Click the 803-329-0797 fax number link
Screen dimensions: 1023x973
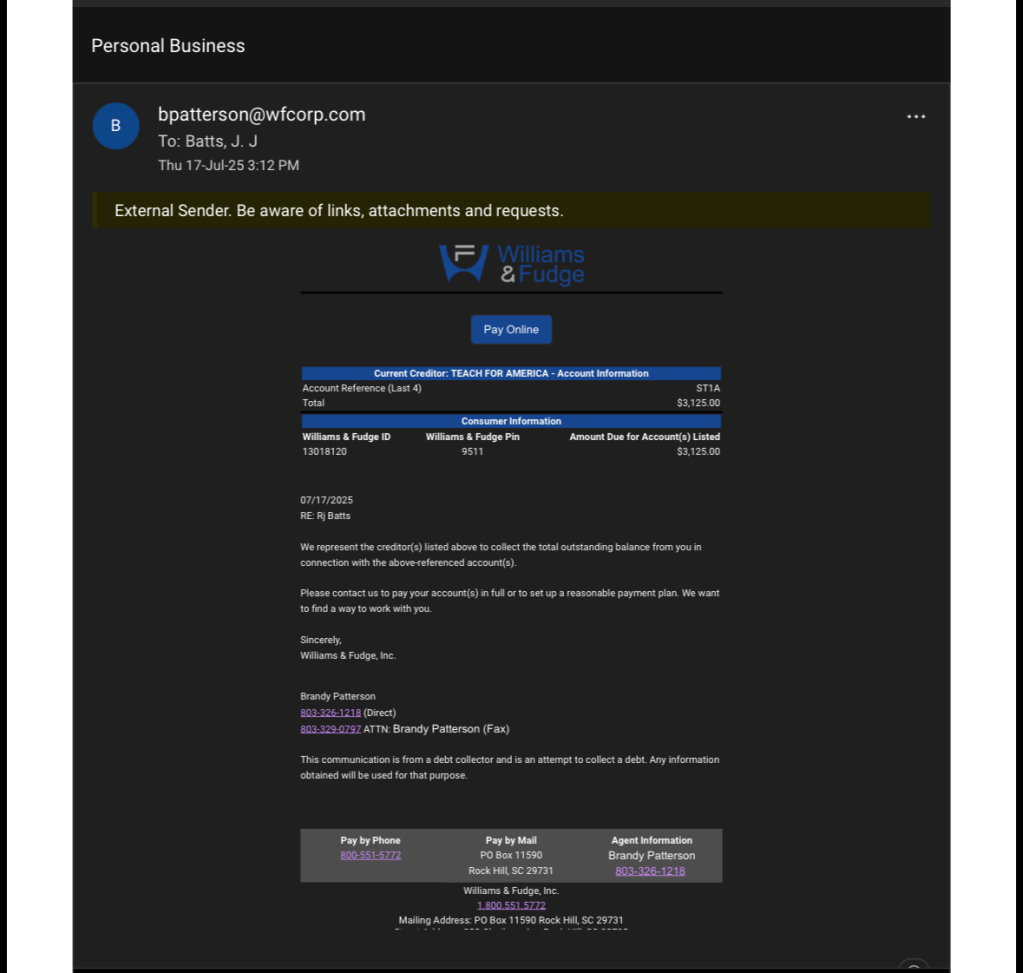[330, 729]
